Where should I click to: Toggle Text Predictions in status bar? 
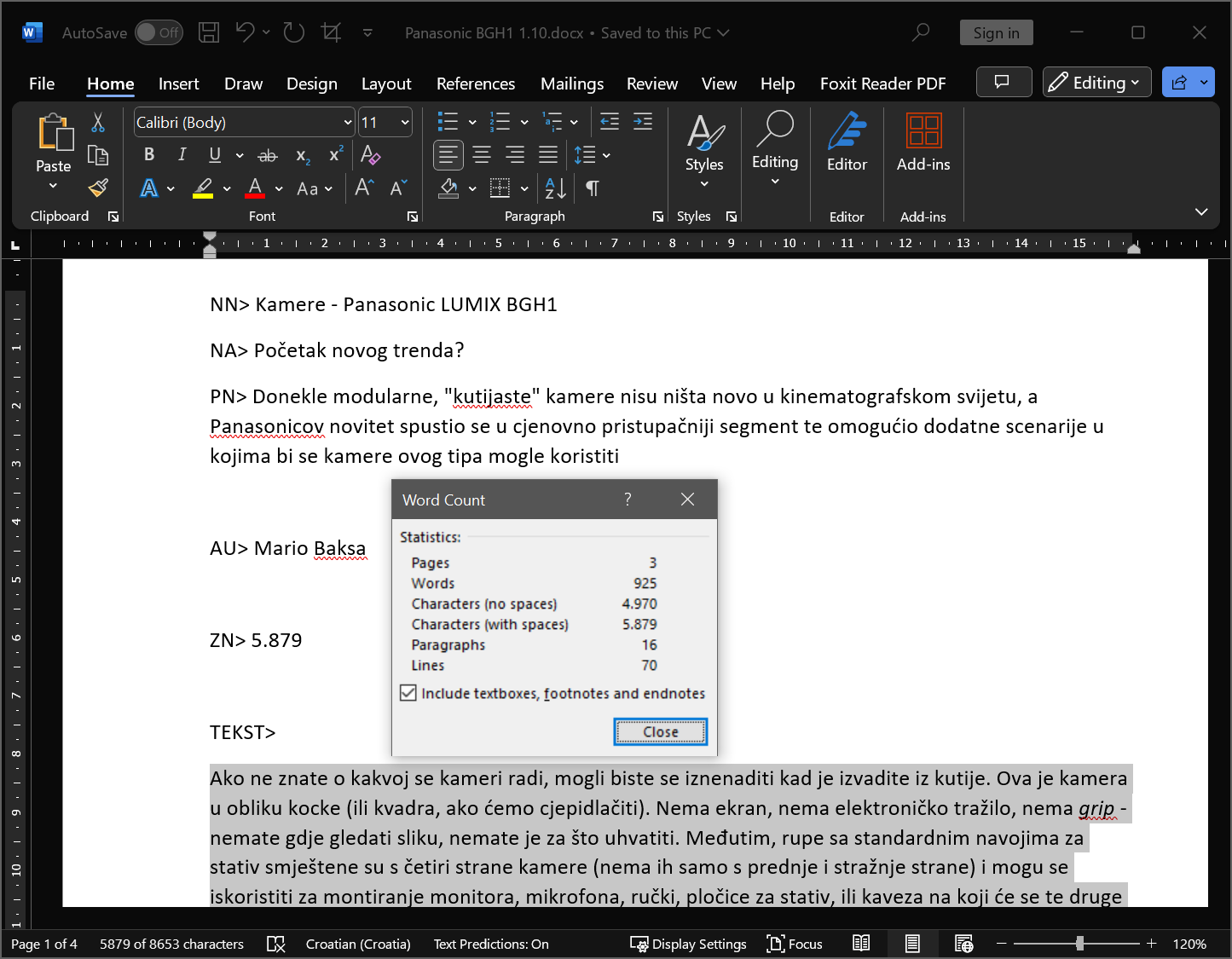491,944
